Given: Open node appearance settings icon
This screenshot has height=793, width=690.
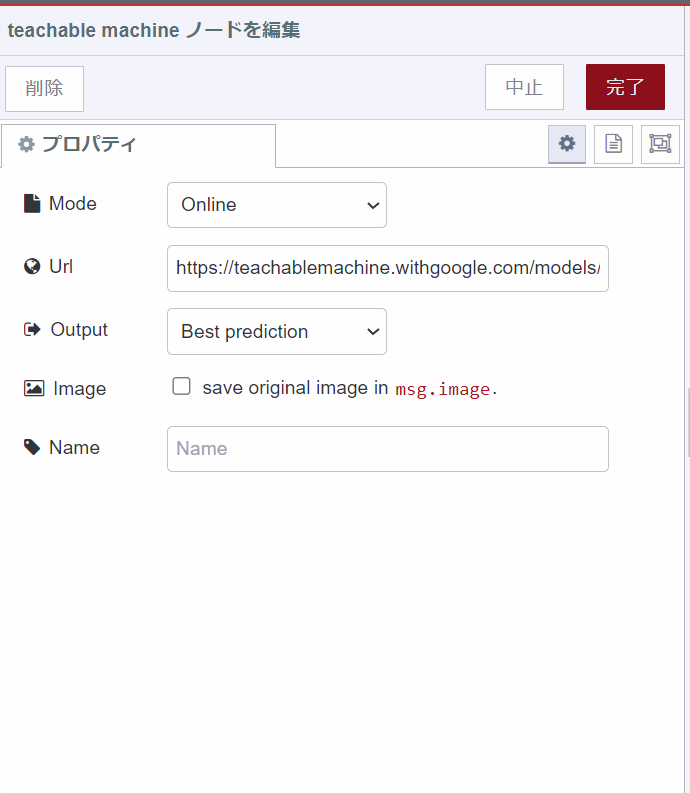Looking at the screenshot, I should pos(660,144).
